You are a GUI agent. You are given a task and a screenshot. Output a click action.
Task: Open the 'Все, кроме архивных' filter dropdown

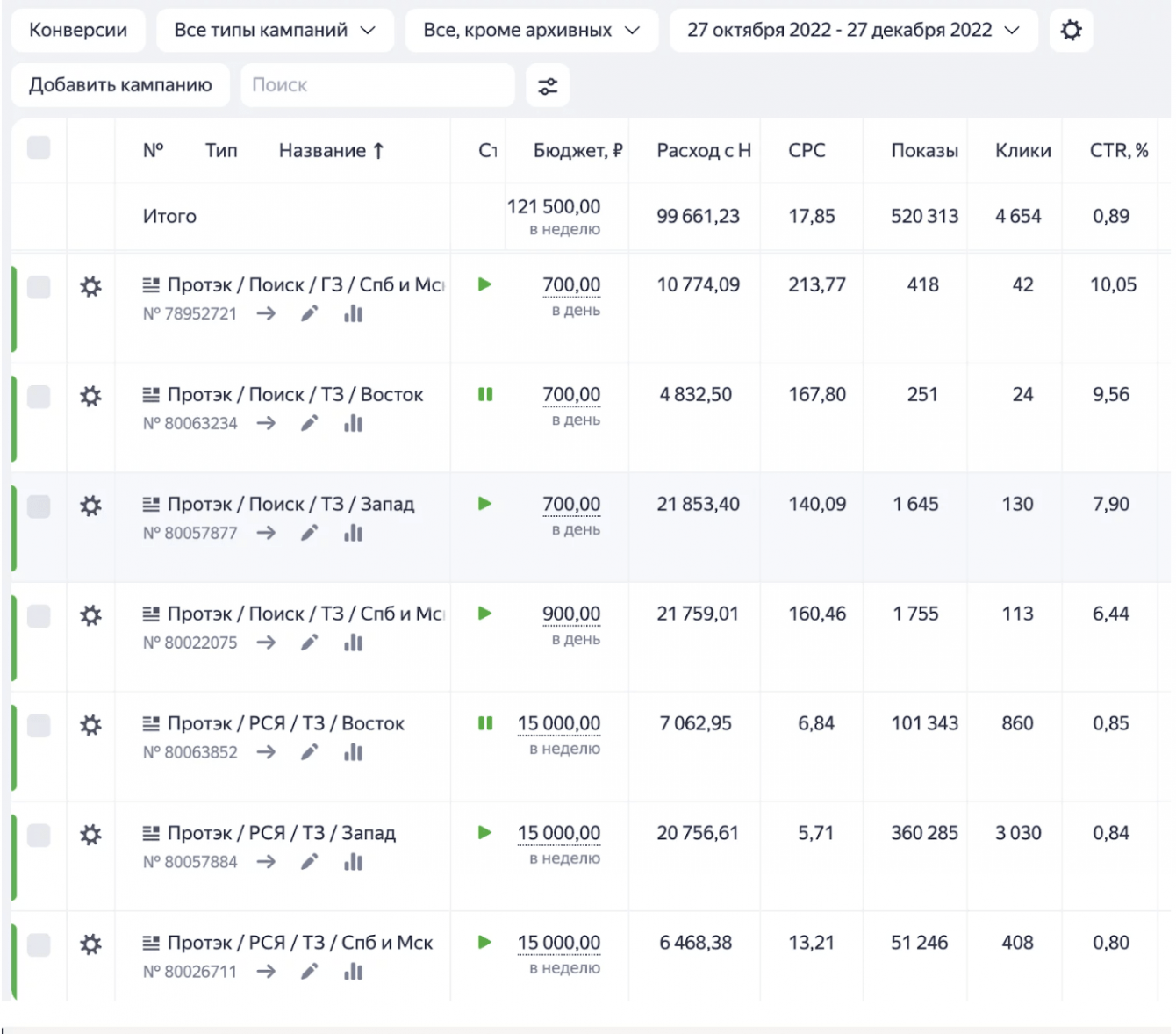pos(531,31)
